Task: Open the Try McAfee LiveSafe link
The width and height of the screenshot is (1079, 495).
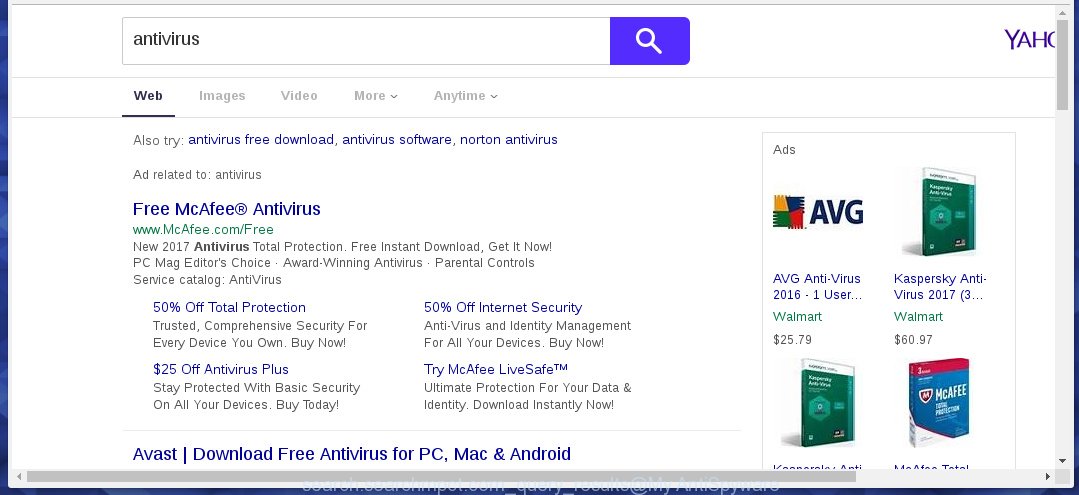Action: [495, 369]
